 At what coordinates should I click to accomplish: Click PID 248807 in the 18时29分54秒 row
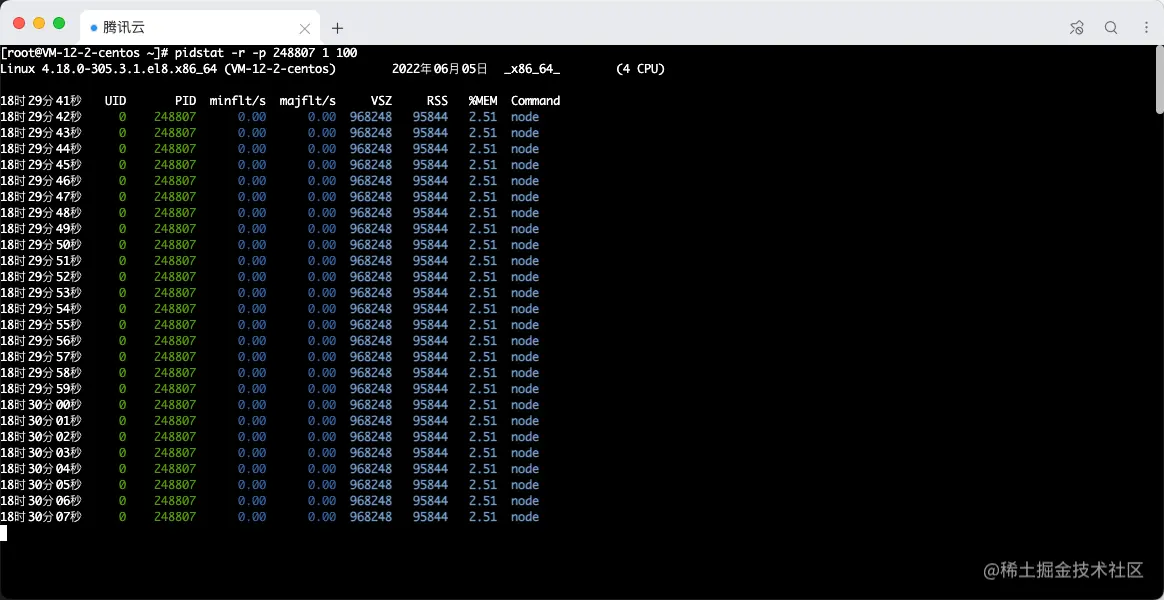(x=175, y=308)
